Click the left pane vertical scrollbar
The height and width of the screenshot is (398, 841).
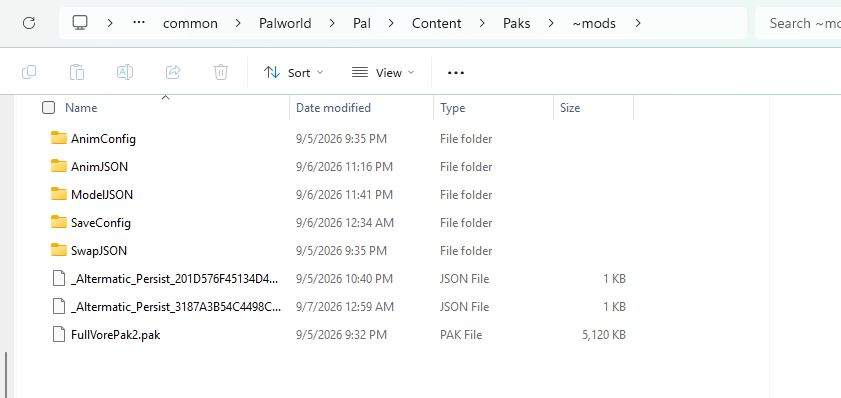6,374
